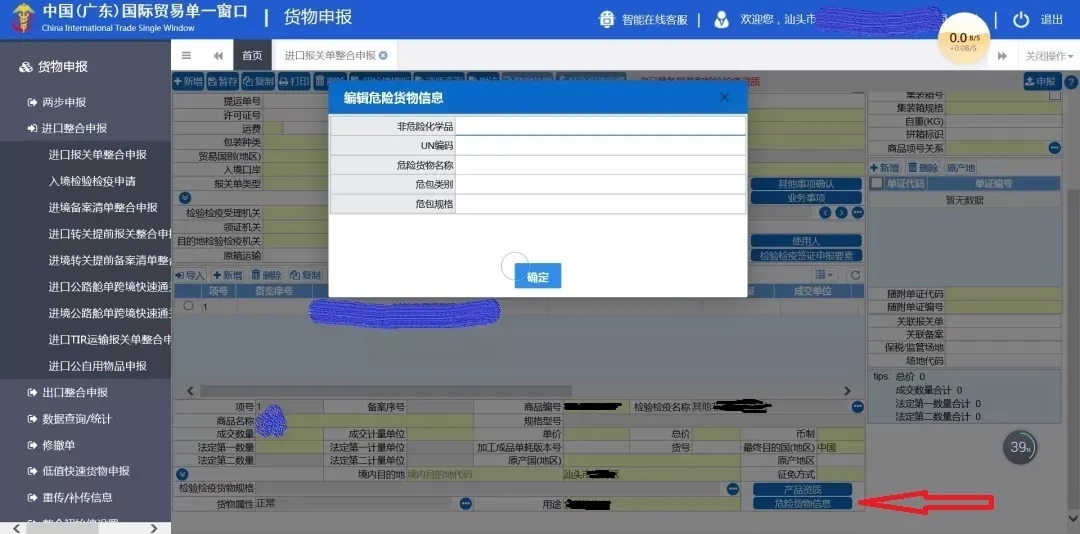Close the 进口报关单整合申报 tab

click(383, 56)
